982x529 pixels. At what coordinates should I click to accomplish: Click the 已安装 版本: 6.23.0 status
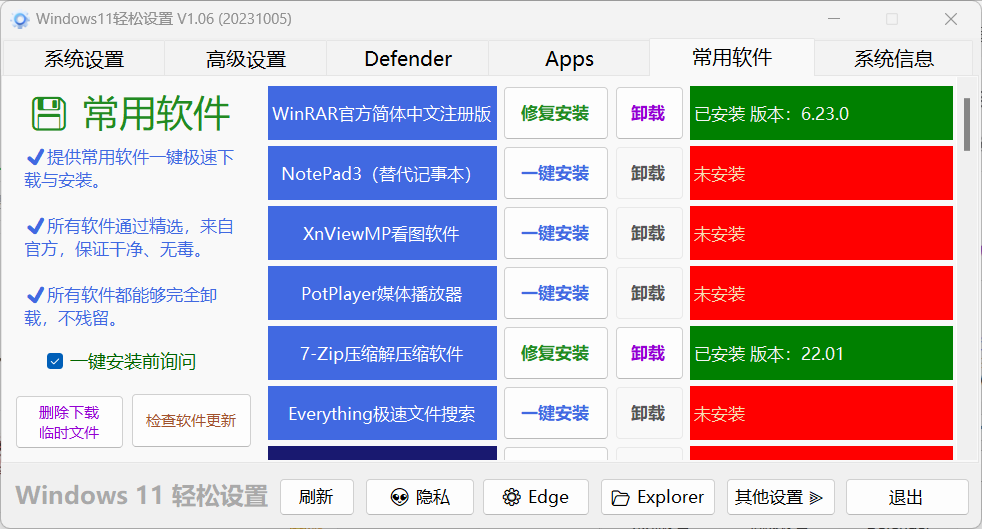point(821,113)
